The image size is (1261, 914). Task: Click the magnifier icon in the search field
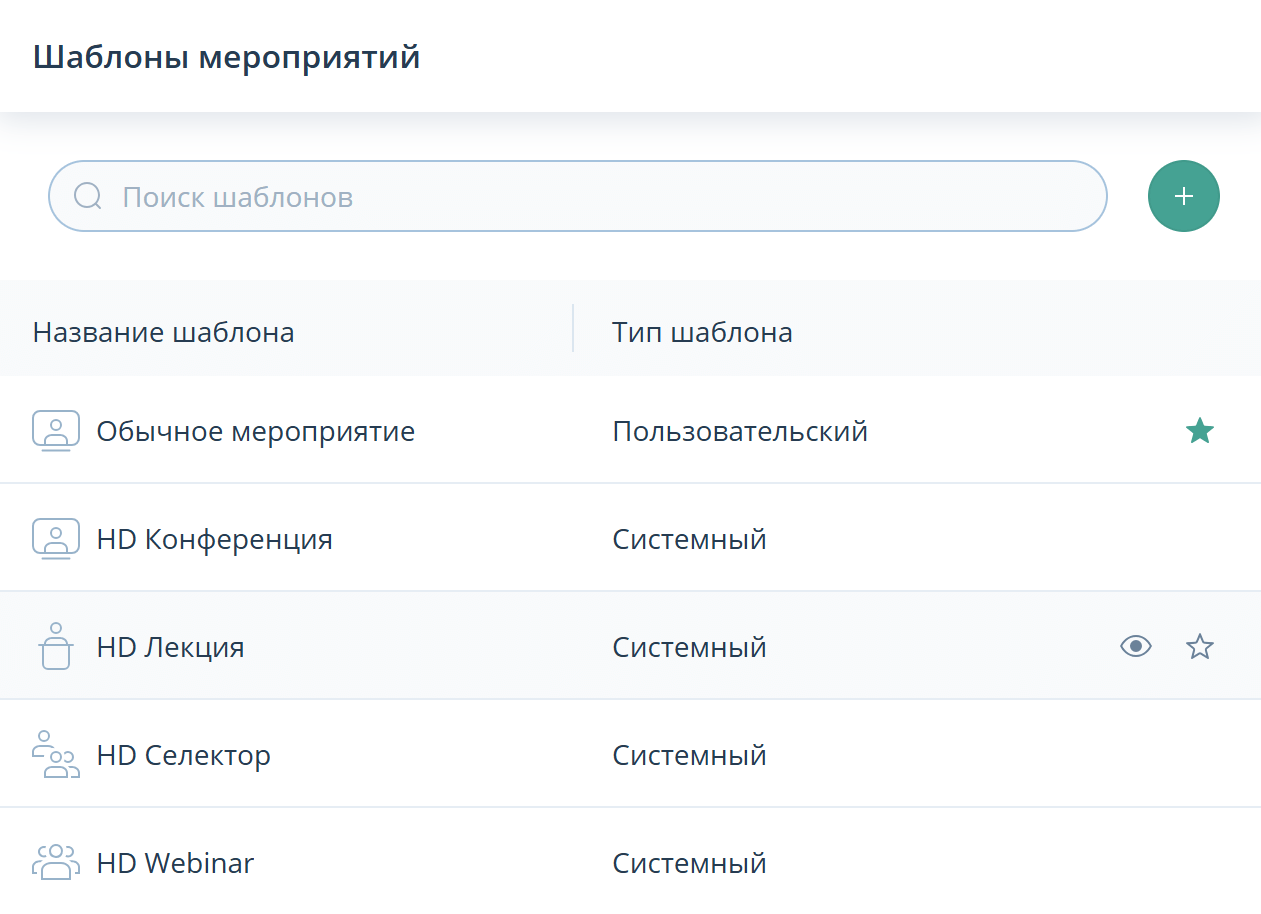87,196
